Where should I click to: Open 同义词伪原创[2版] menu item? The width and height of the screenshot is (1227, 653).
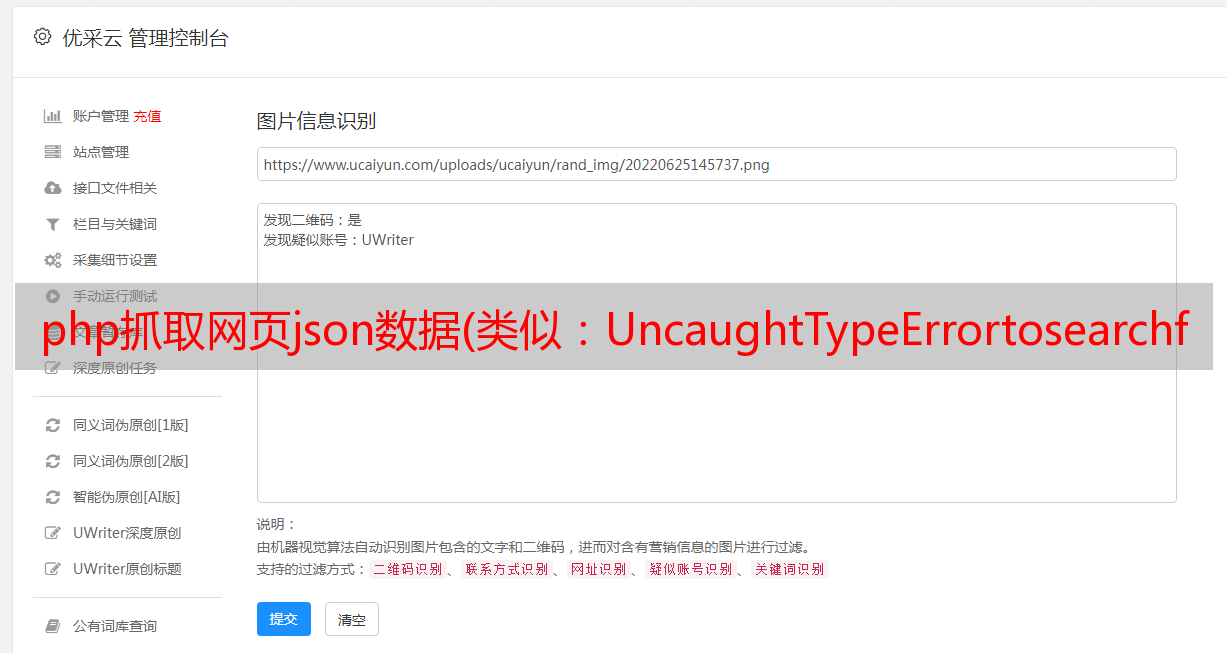pos(130,461)
